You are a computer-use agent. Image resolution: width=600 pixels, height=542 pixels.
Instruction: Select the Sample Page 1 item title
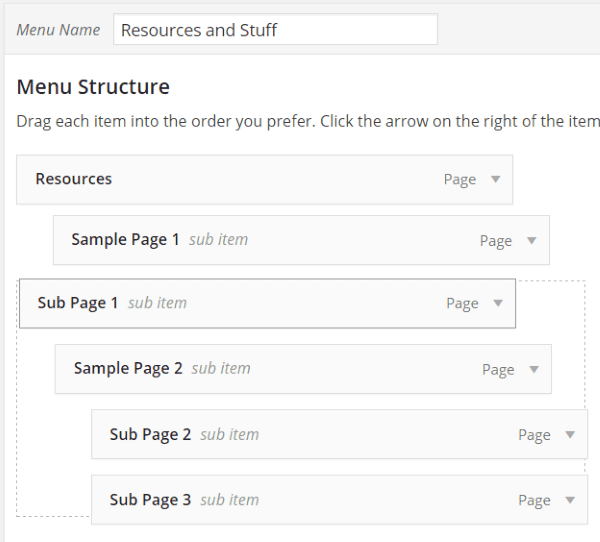tap(126, 240)
